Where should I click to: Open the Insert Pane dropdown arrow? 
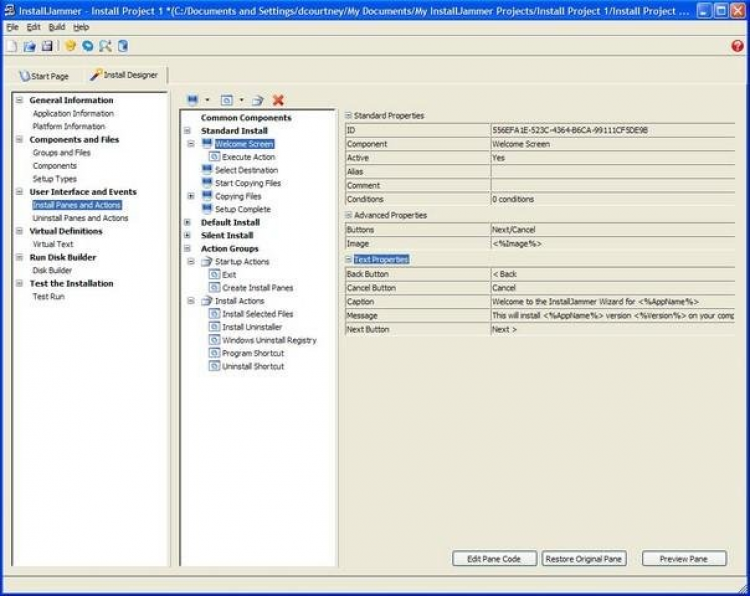(x=207, y=100)
